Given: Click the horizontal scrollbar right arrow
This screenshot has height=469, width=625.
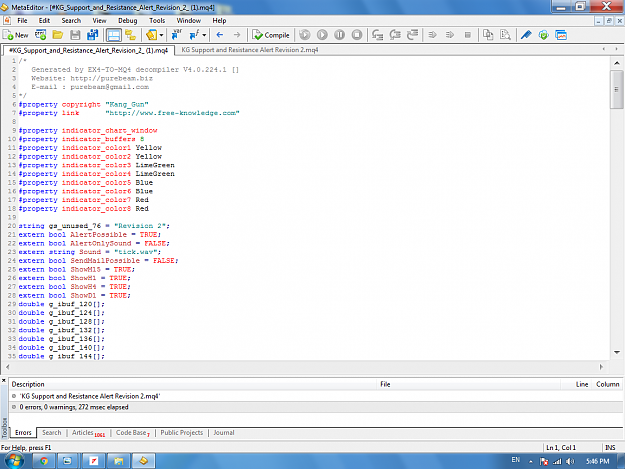Looking at the screenshot, I should [x=601, y=367].
